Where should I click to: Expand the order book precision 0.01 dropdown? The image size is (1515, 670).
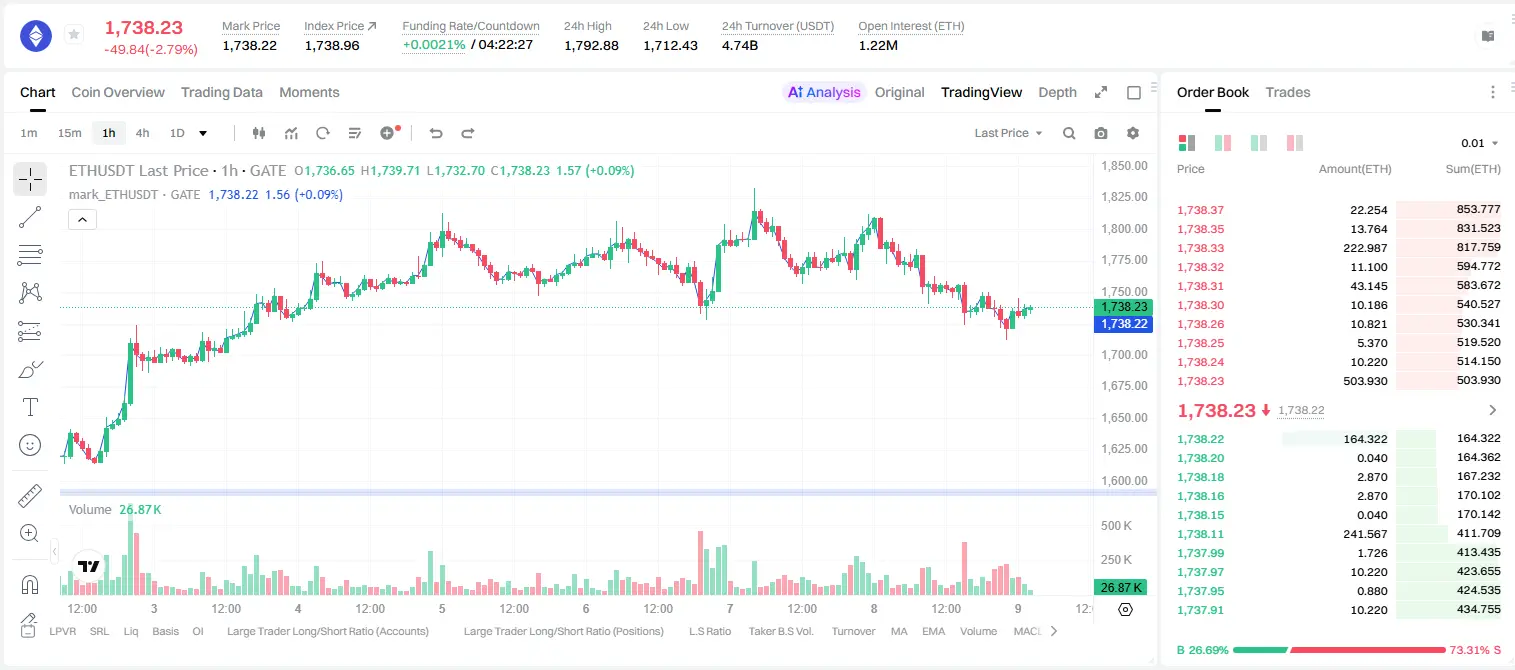click(x=1480, y=143)
